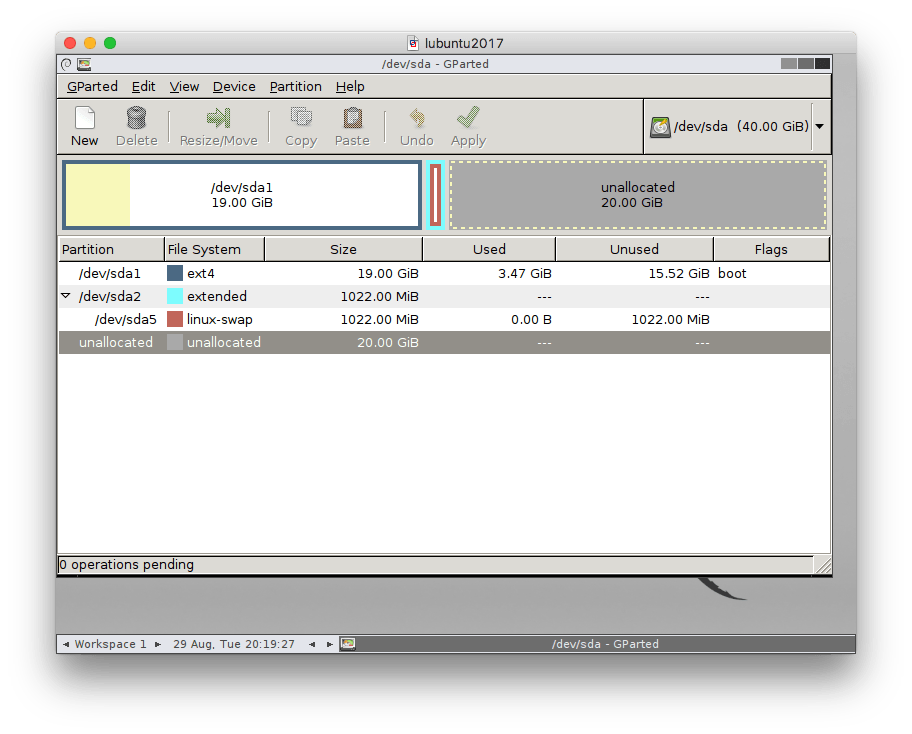Sort by Flags column header
The width and height of the screenshot is (912, 734).
tap(771, 250)
